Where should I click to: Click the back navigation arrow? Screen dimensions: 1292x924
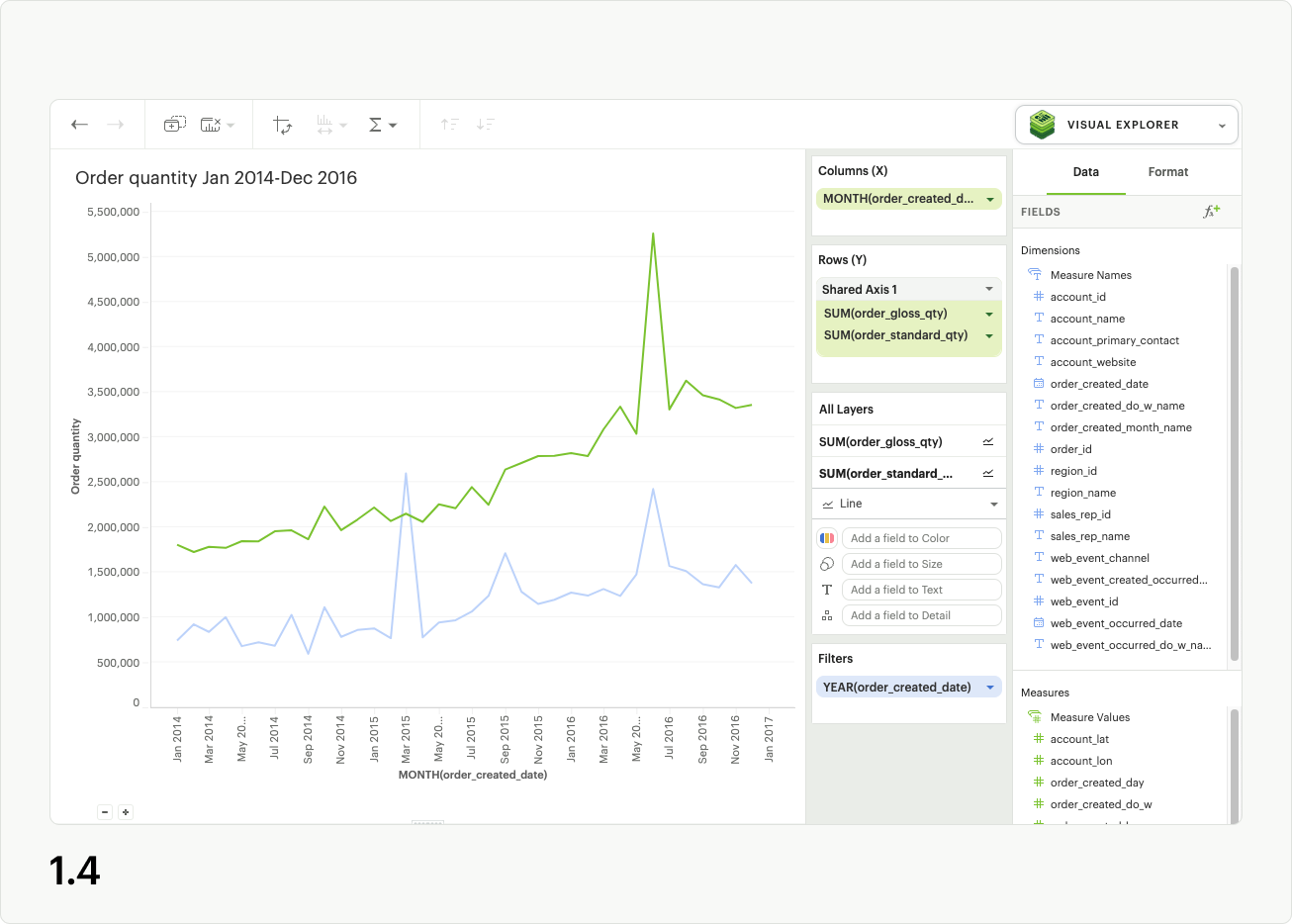pyautogui.click(x=80, y=124)
